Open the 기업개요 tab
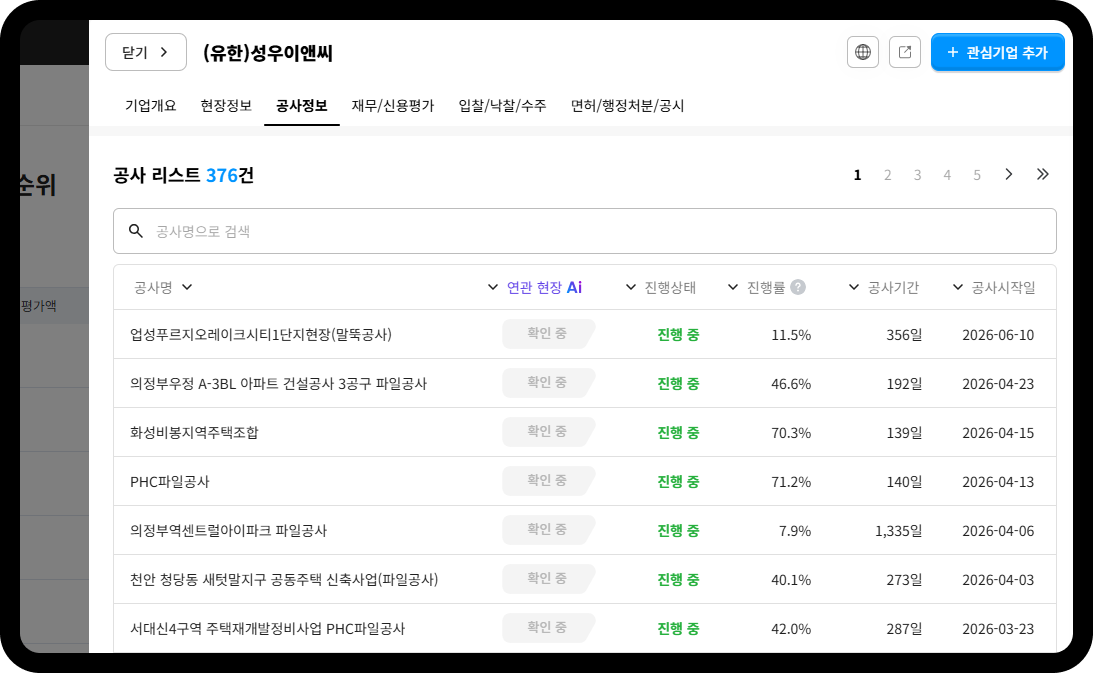 [151, 105]
